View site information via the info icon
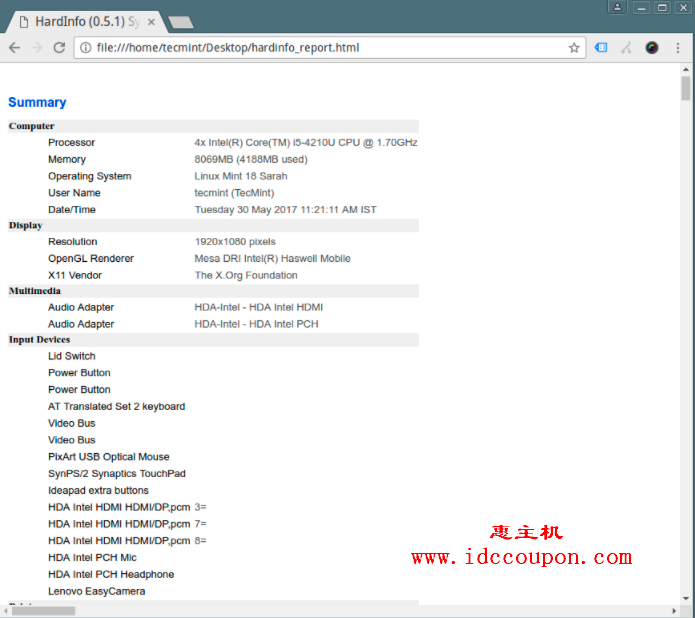Image resolution: width=695 pixels, height=618 pixels. [x=86, y=48]
